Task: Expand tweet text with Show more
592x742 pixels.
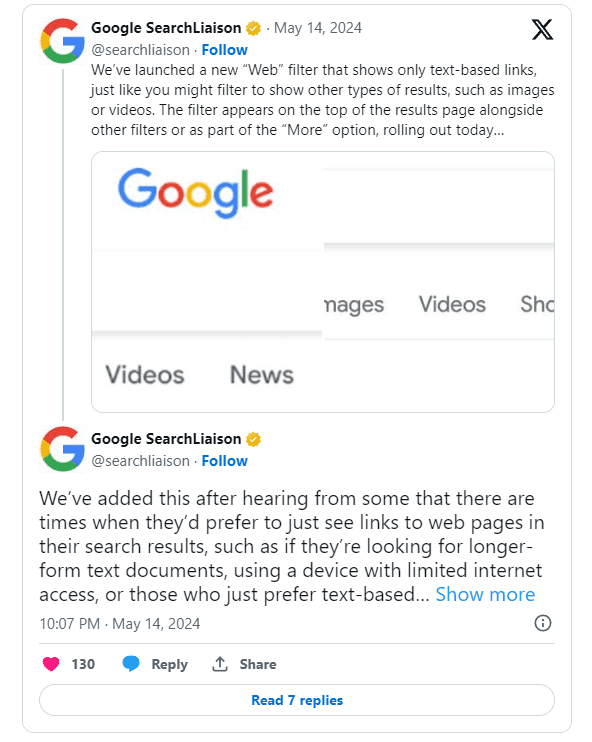Action: [485, 594]
